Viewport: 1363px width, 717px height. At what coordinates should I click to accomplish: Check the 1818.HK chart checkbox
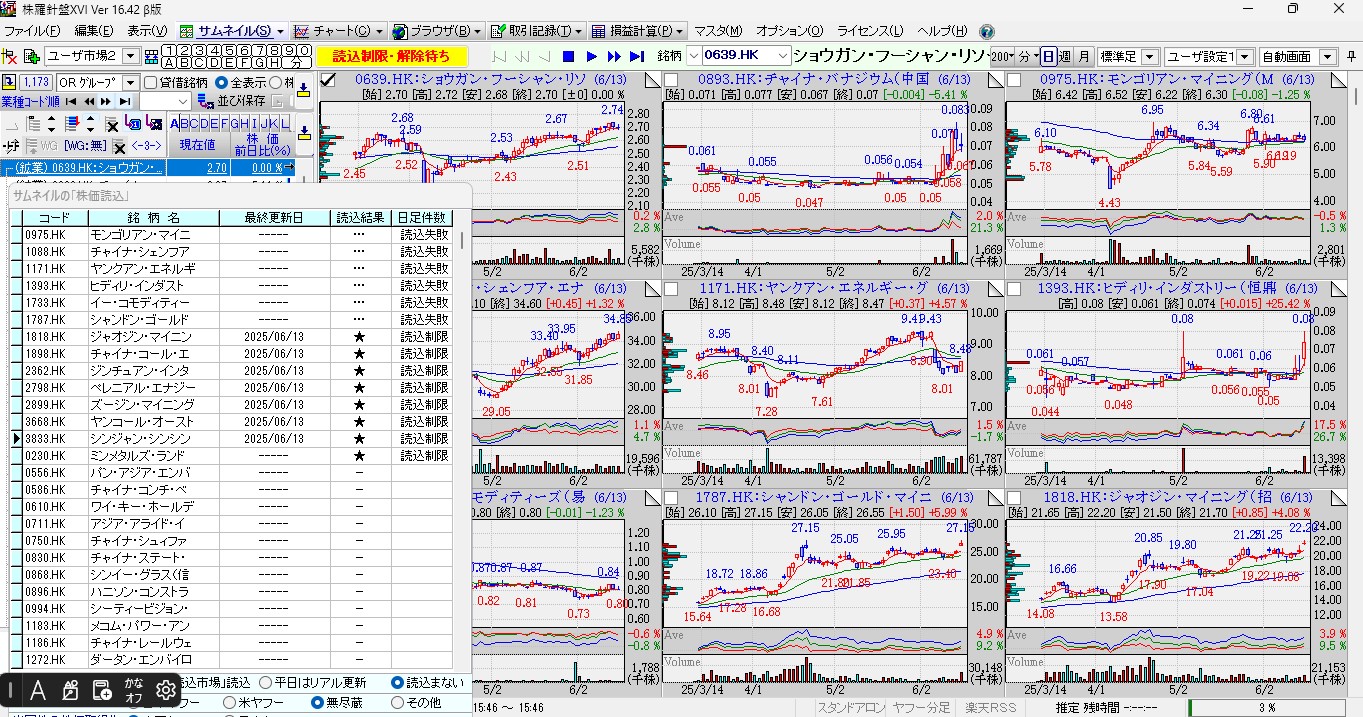tap(1014, 499)
